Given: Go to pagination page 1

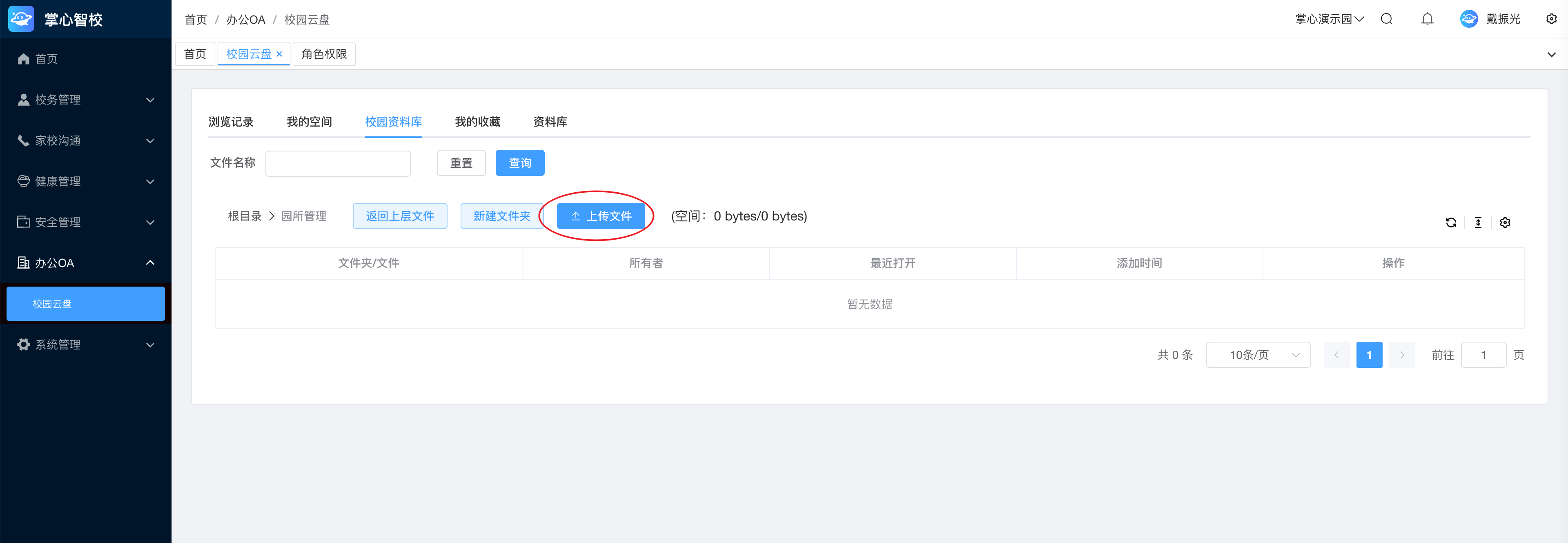Looking at the screenshot, I should (x=1369, y=355).
